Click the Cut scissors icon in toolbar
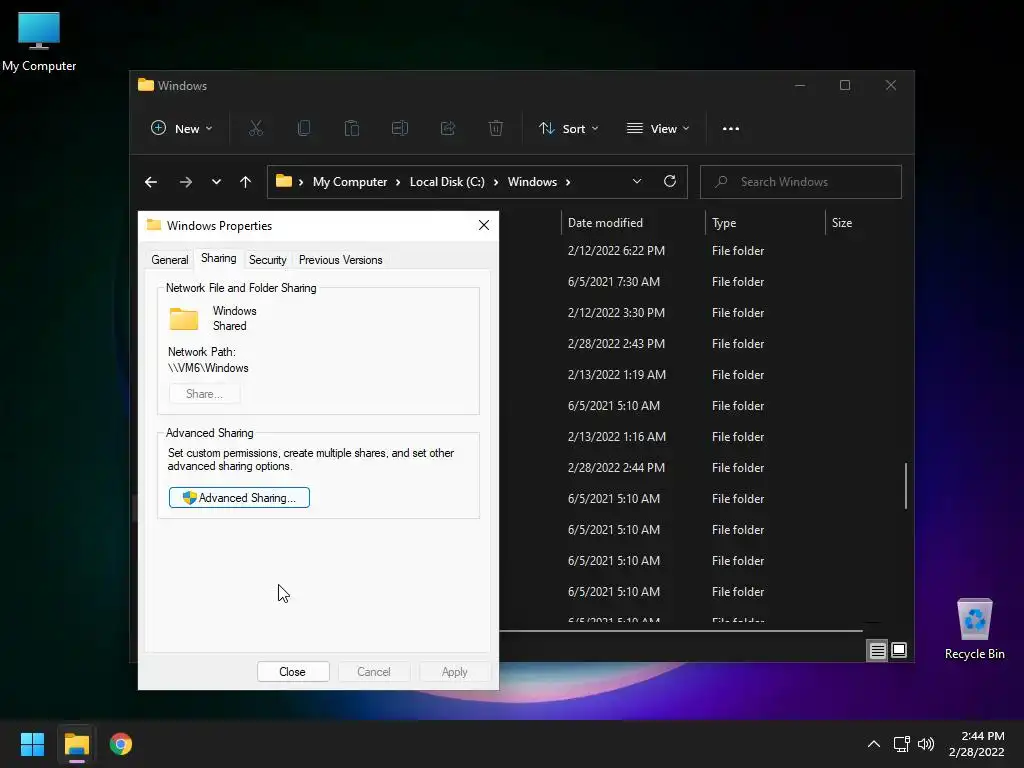 256,129
